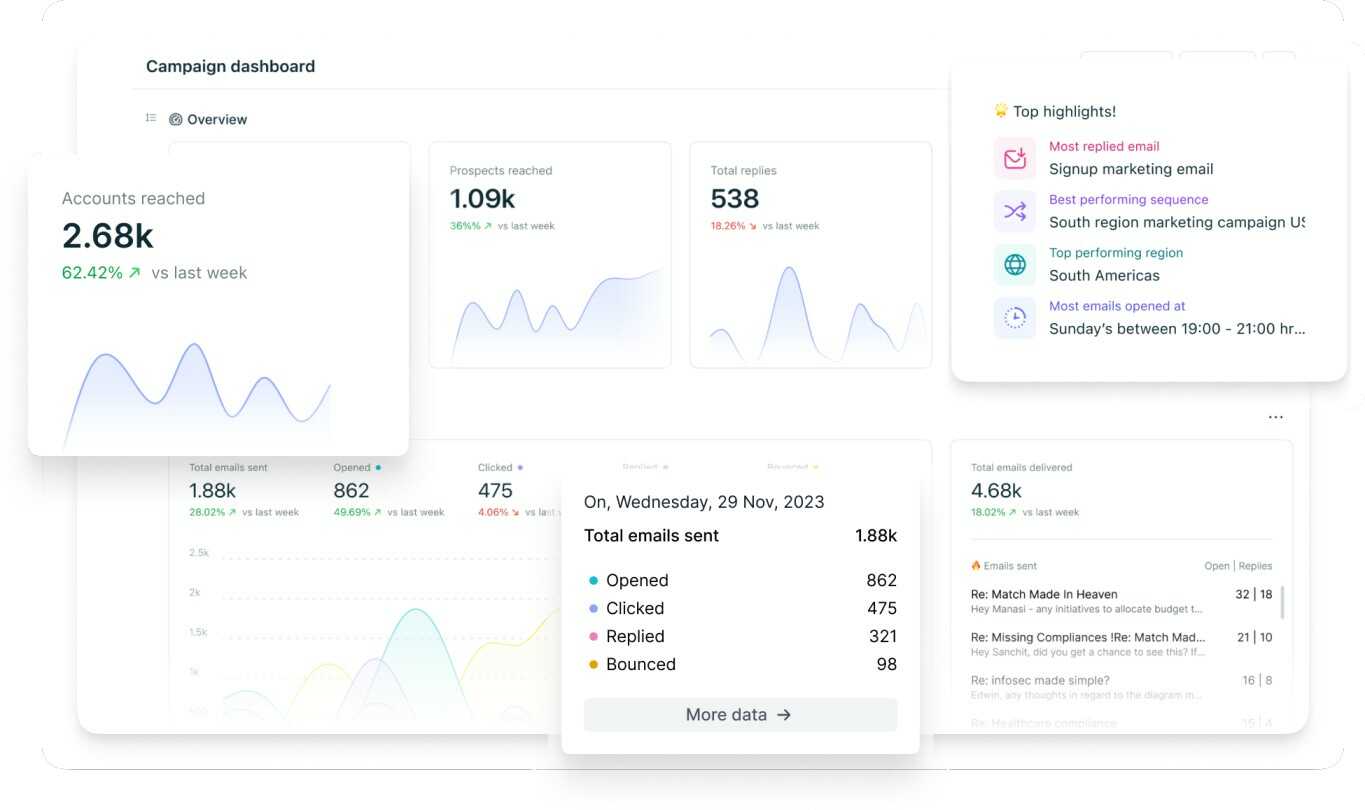Select the list view icon beside Overview

(x=150, y=118)
